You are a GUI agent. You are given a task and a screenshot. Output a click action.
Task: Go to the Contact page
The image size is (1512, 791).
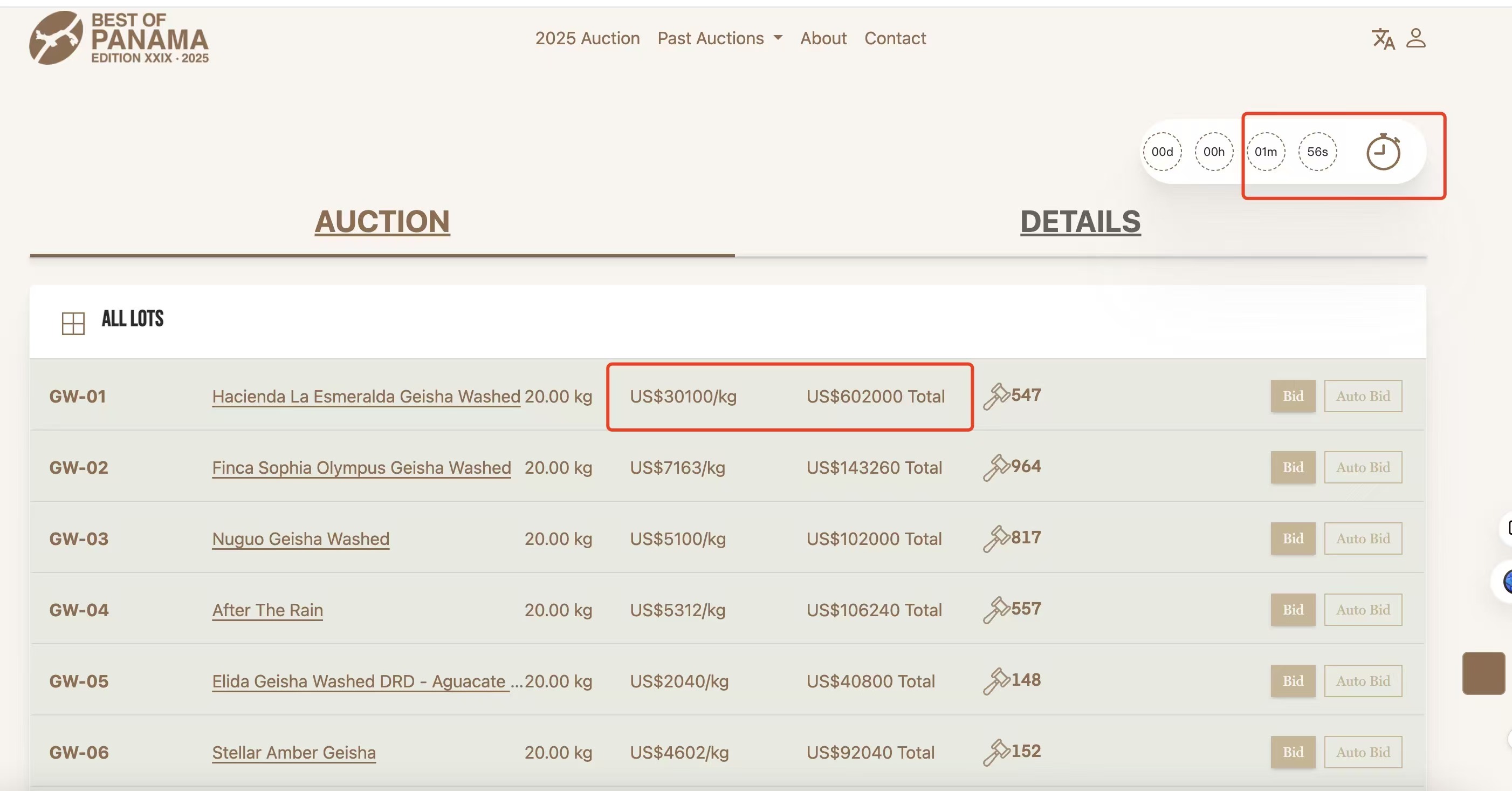(x=895, y=38)
